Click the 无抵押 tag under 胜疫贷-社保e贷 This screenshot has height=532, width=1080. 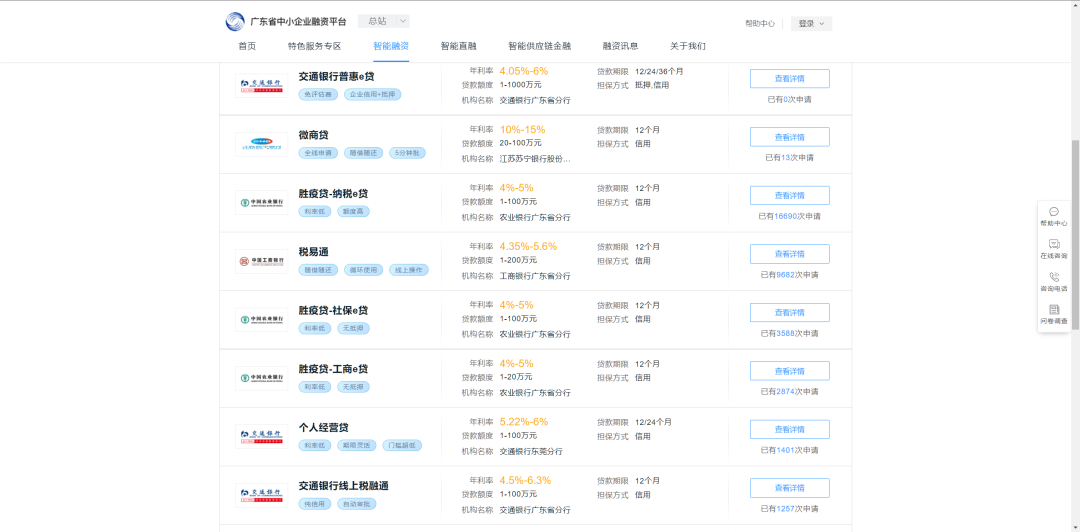tap(353, 329)
